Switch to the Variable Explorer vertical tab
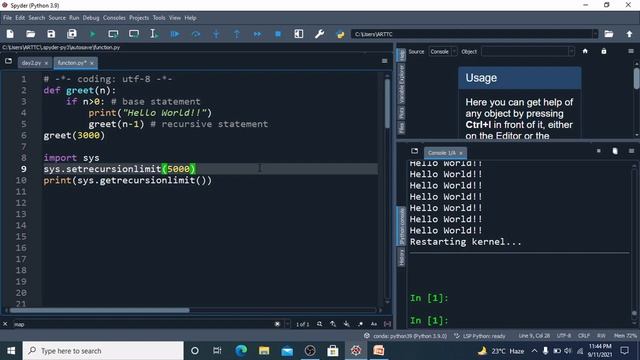This screenshot has width=640, height=360. [x=402, y=84]
